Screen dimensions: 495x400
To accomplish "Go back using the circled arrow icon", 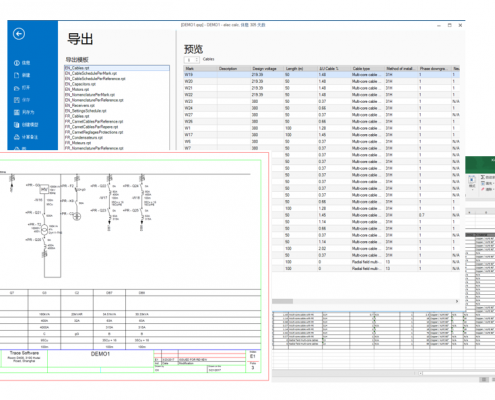I will [x=19, y=34].
